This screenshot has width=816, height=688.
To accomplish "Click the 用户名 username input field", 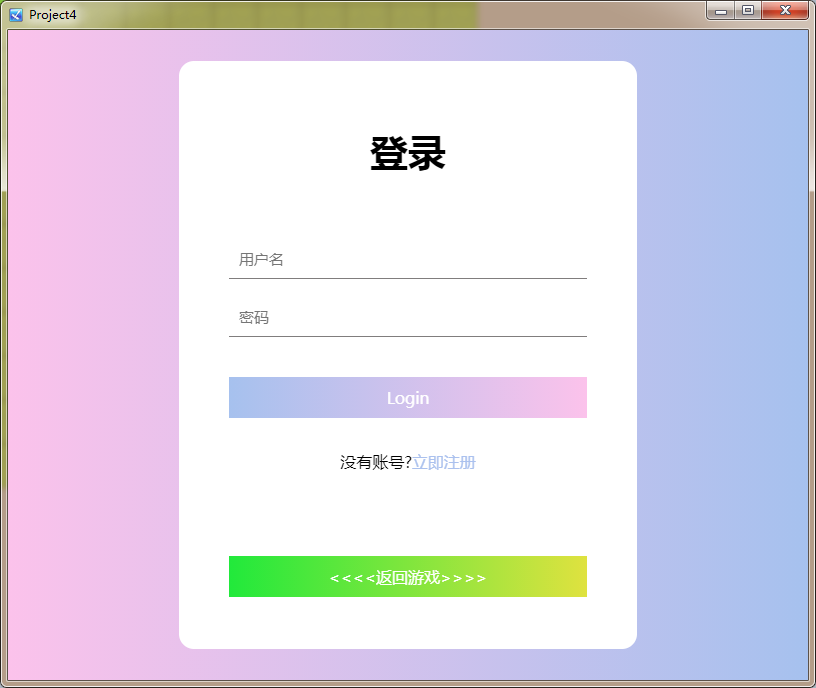I will click(407, 259).
